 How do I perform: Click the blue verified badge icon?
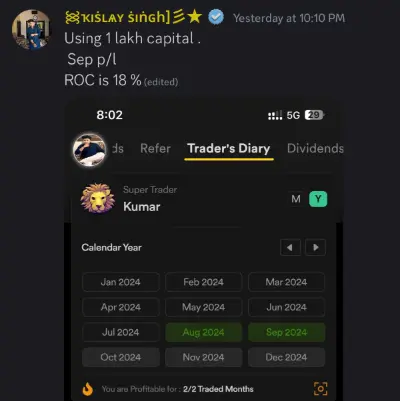[216, 18]
